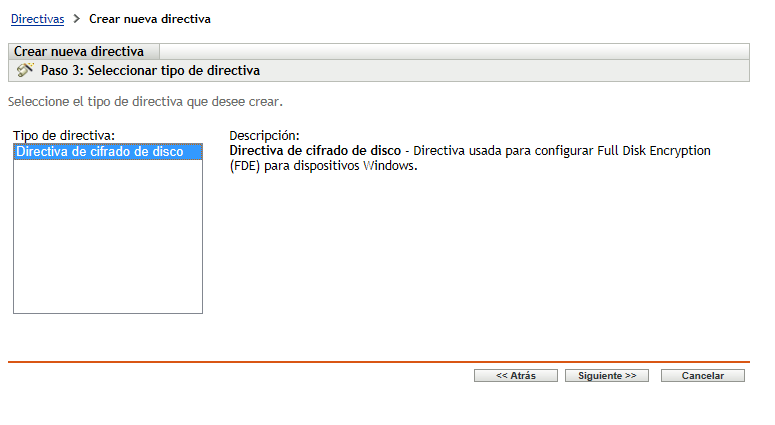This screenshot has width=775, height=425.
Task: Click the "Crear nueva directiva" breadcrumb text
Action: pos(150,19)
